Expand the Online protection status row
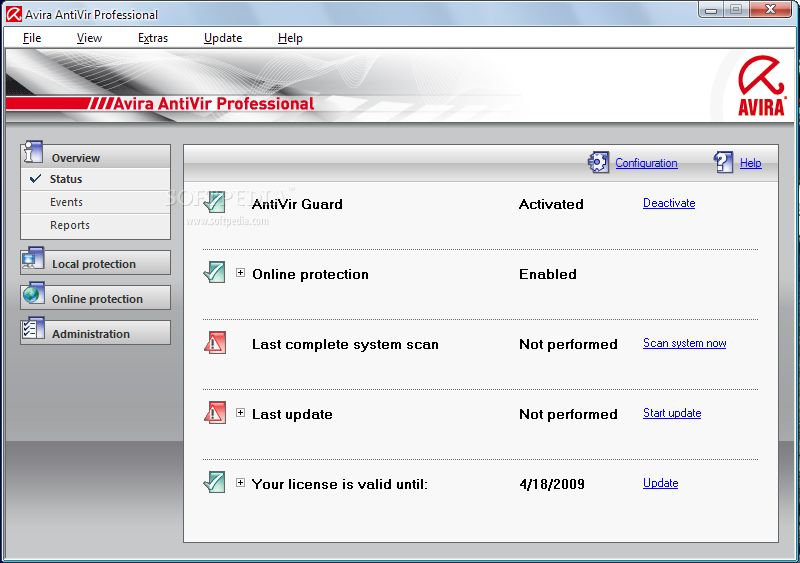The width and height of the screenshot is (800, 563). [240, 273]
